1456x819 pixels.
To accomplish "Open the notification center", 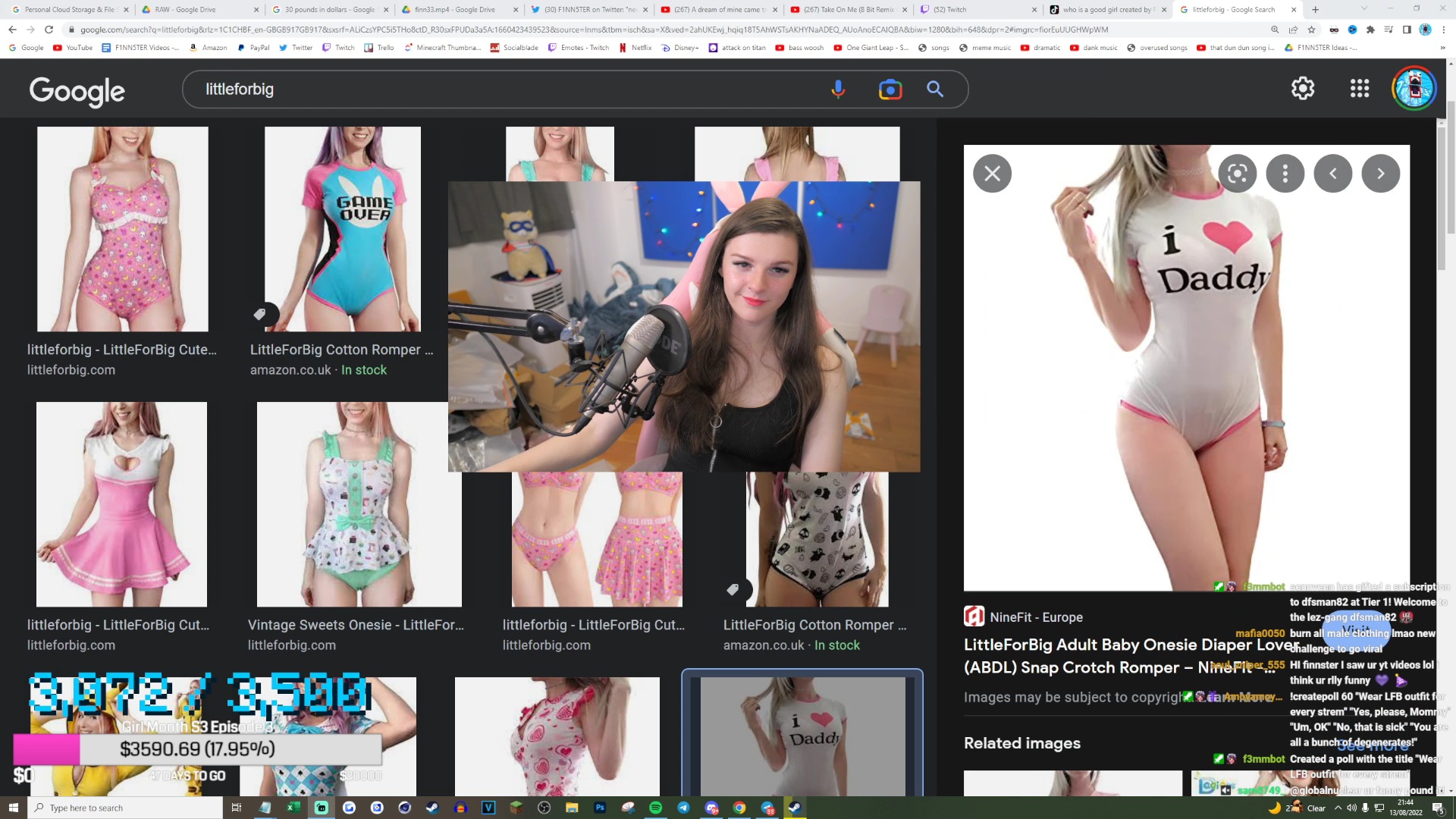I will click(x=1438, y=808).
